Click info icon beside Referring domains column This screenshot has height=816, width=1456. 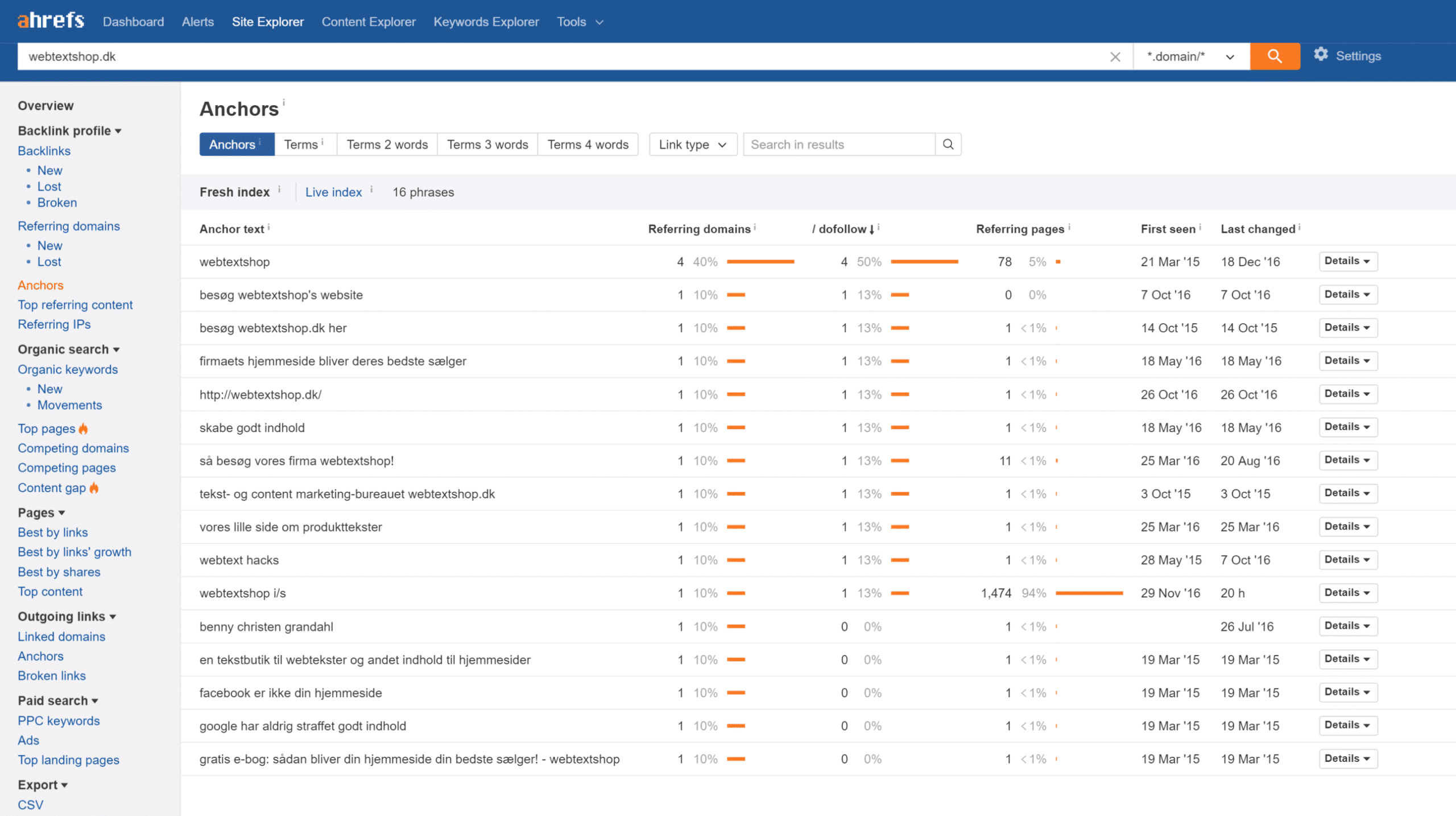tap(755, 227)
